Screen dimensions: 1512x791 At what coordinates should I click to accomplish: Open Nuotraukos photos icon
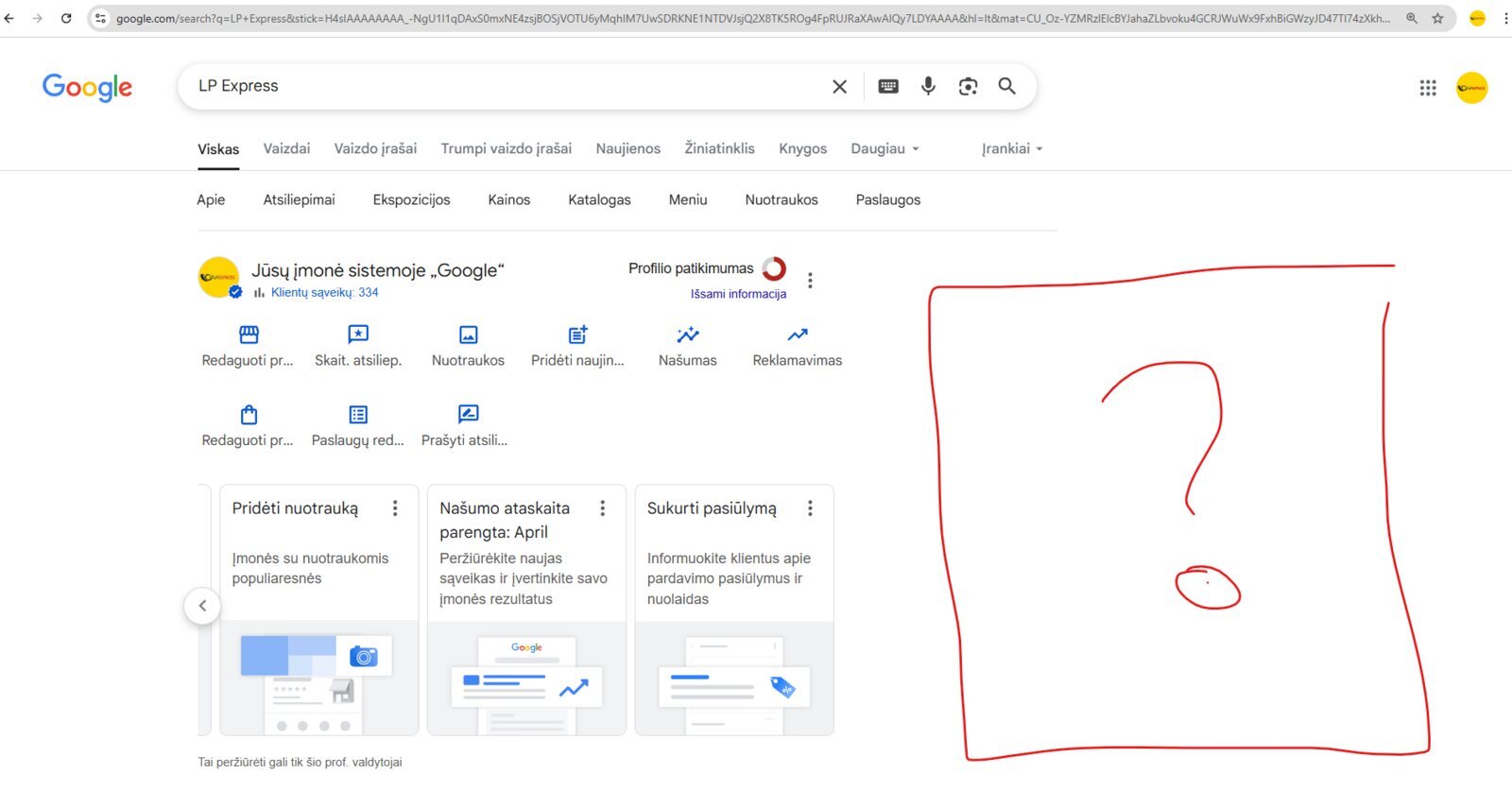[468, 335]
